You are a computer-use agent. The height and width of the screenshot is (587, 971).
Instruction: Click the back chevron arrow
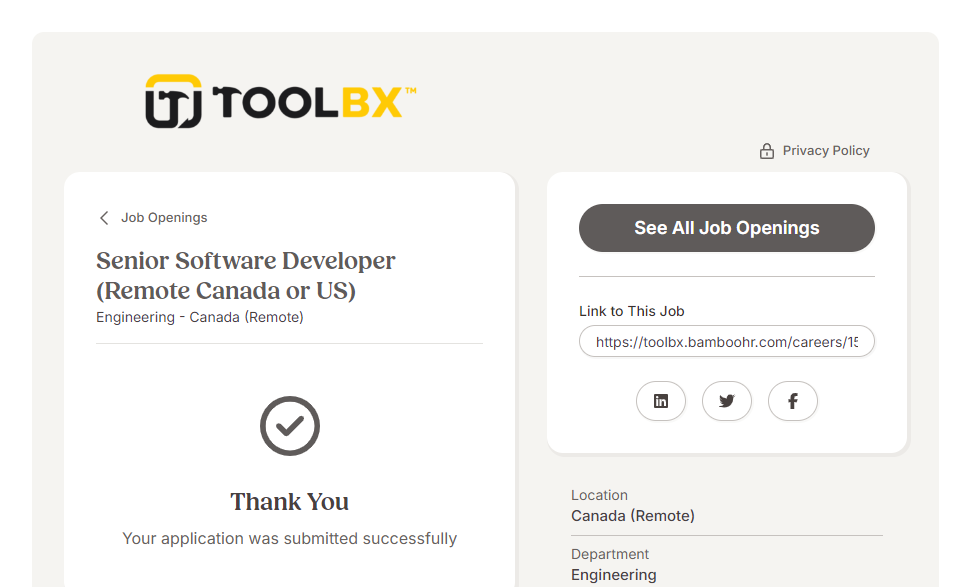(104, 218)
